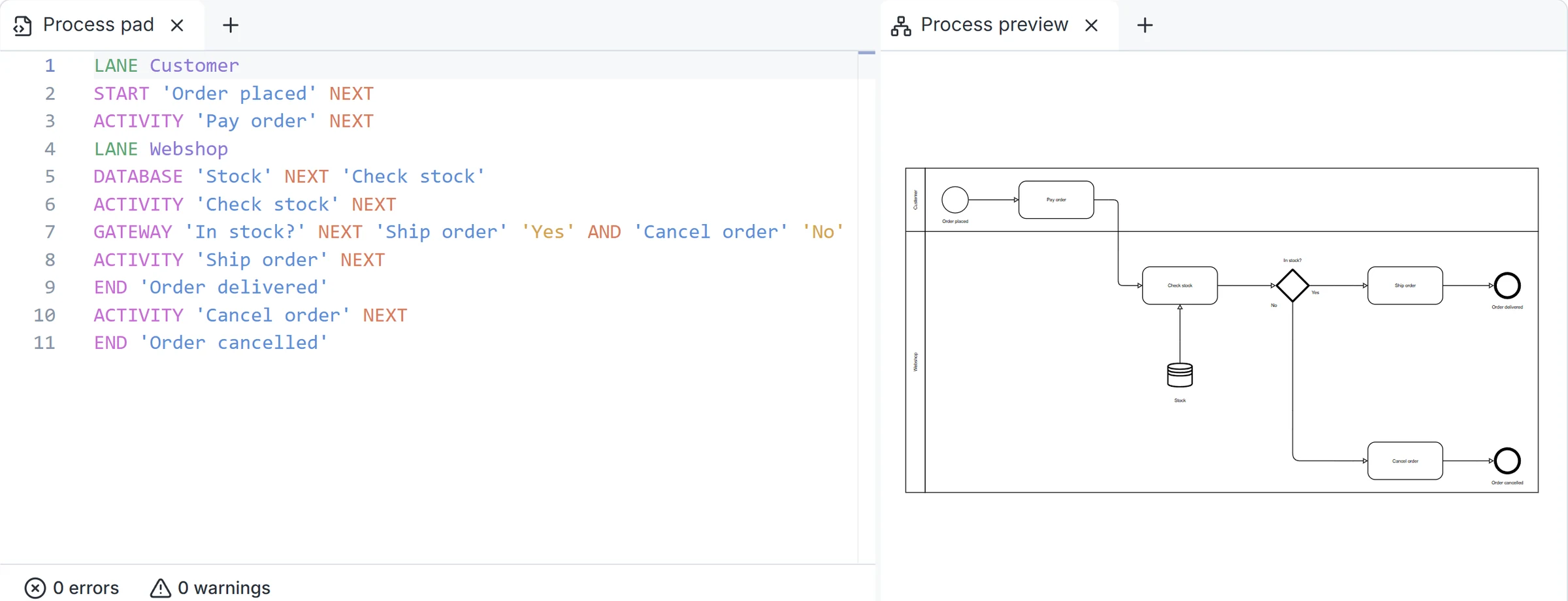Click 'Cancel order' string on line 10
1568x601 pixels.
coord(273,316)
